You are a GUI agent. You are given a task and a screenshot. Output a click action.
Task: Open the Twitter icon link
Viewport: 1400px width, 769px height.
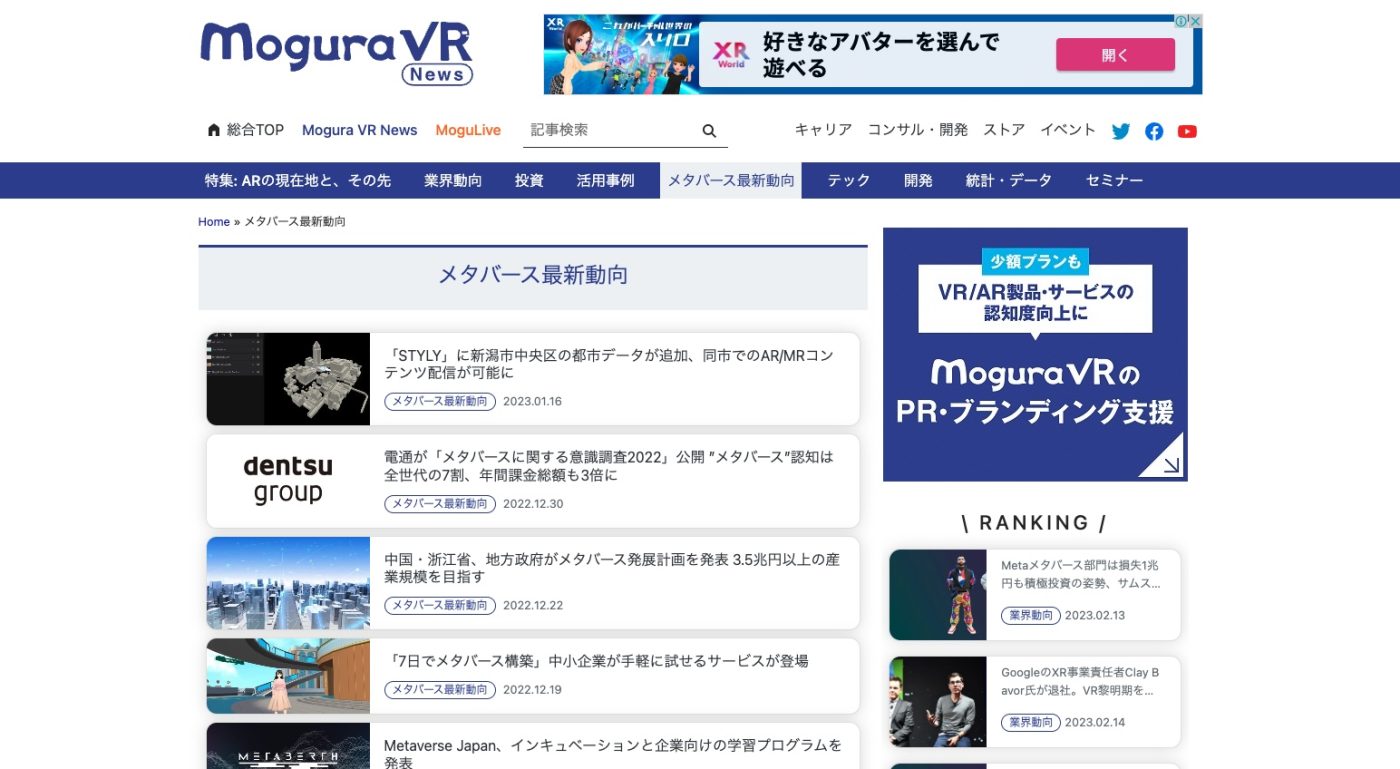tap(1121, 131)
